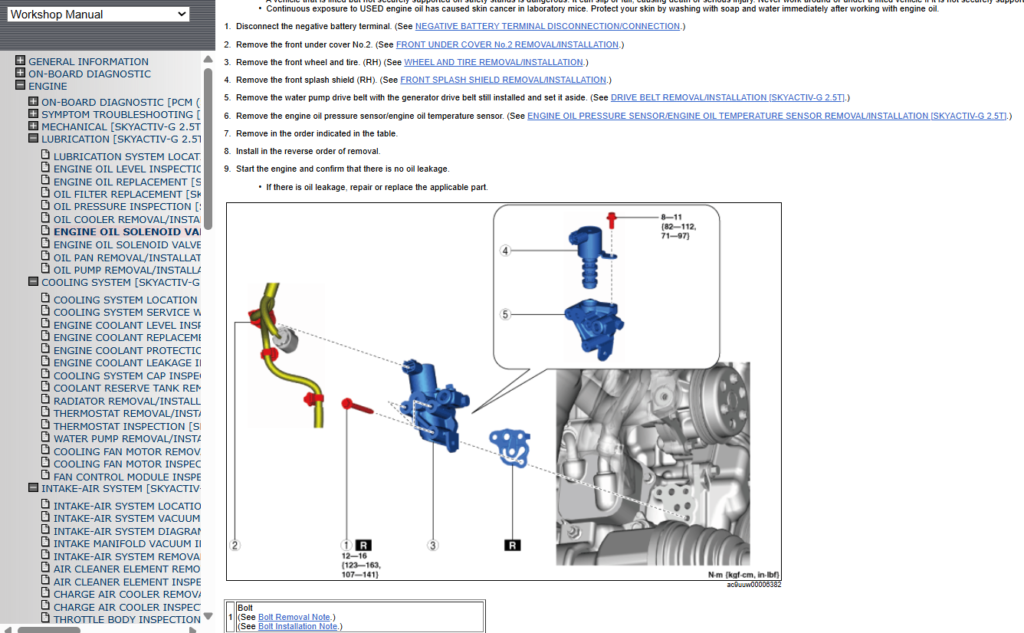Click the page icon beside RADIATOR REMOVAL/INSTALL
1024x633 pixels.
click(x=45, y=400)
